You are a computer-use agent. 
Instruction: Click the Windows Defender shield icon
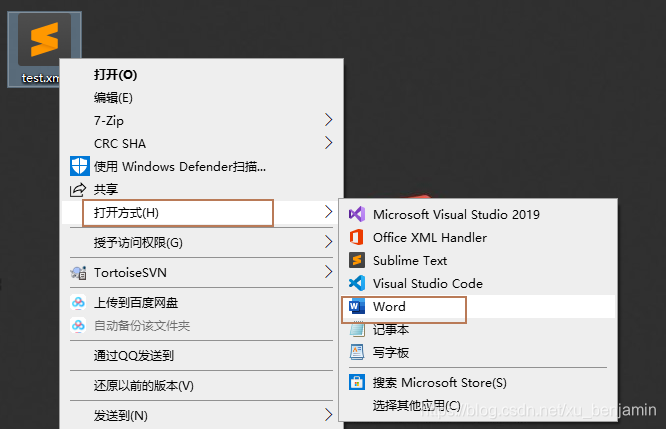(x=79, y=166)
